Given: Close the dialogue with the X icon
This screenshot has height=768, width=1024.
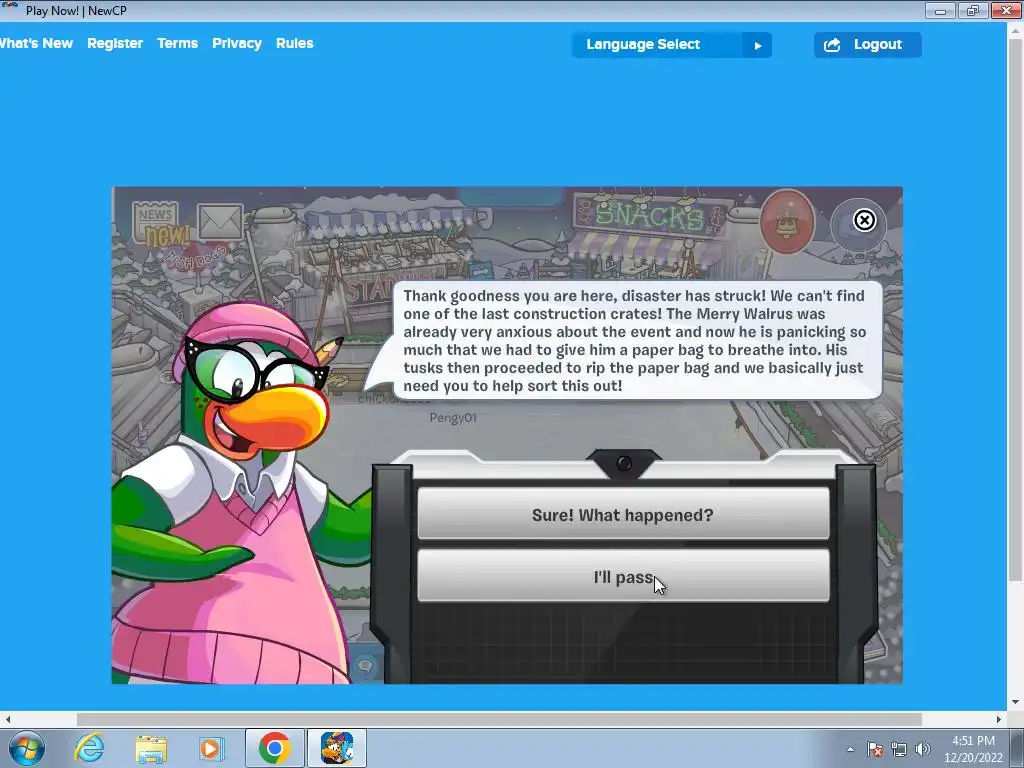Looking at the screenshot, I should click(864, 221).
